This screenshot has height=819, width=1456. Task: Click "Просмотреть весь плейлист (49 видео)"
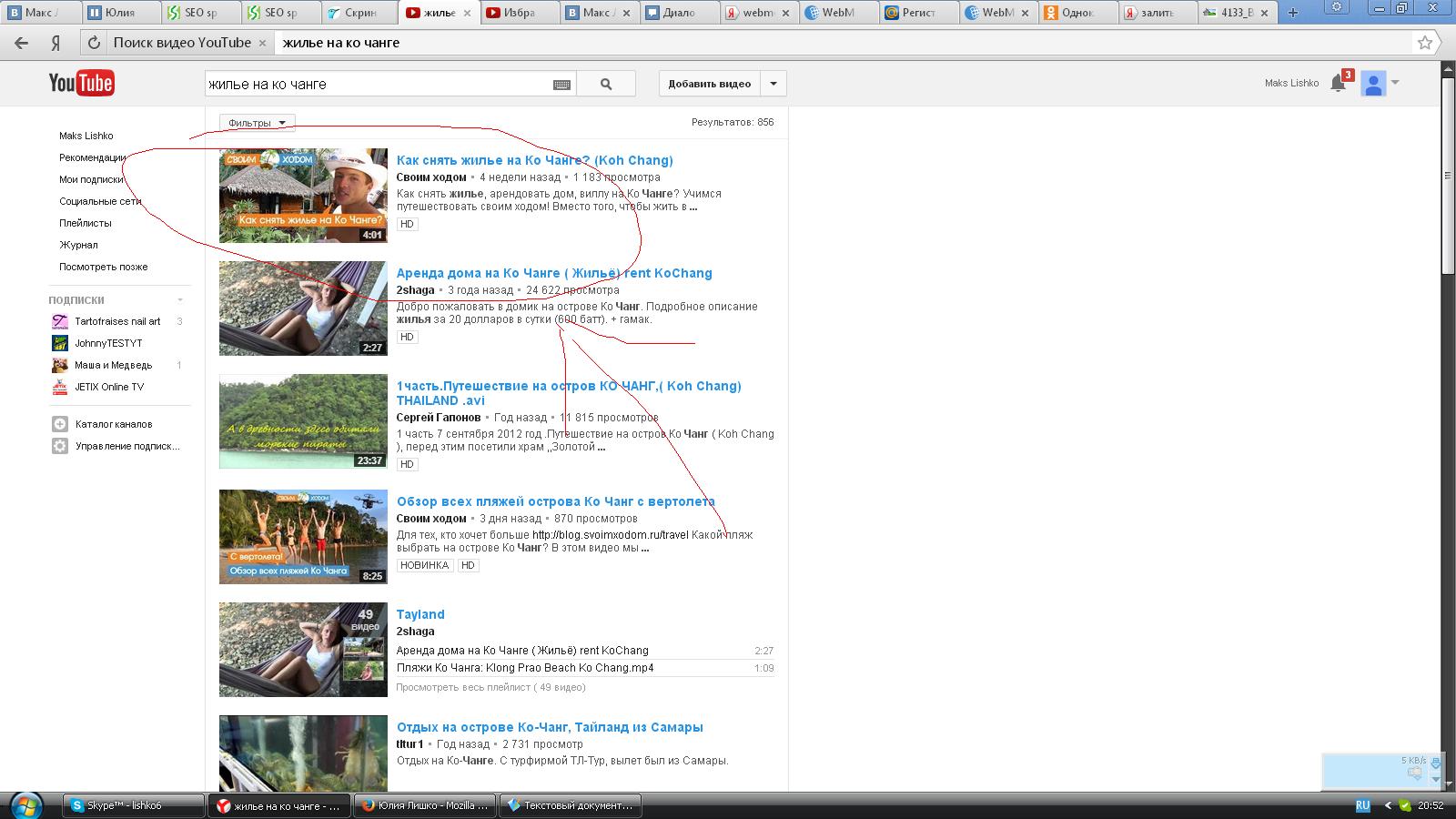[491, 687]
